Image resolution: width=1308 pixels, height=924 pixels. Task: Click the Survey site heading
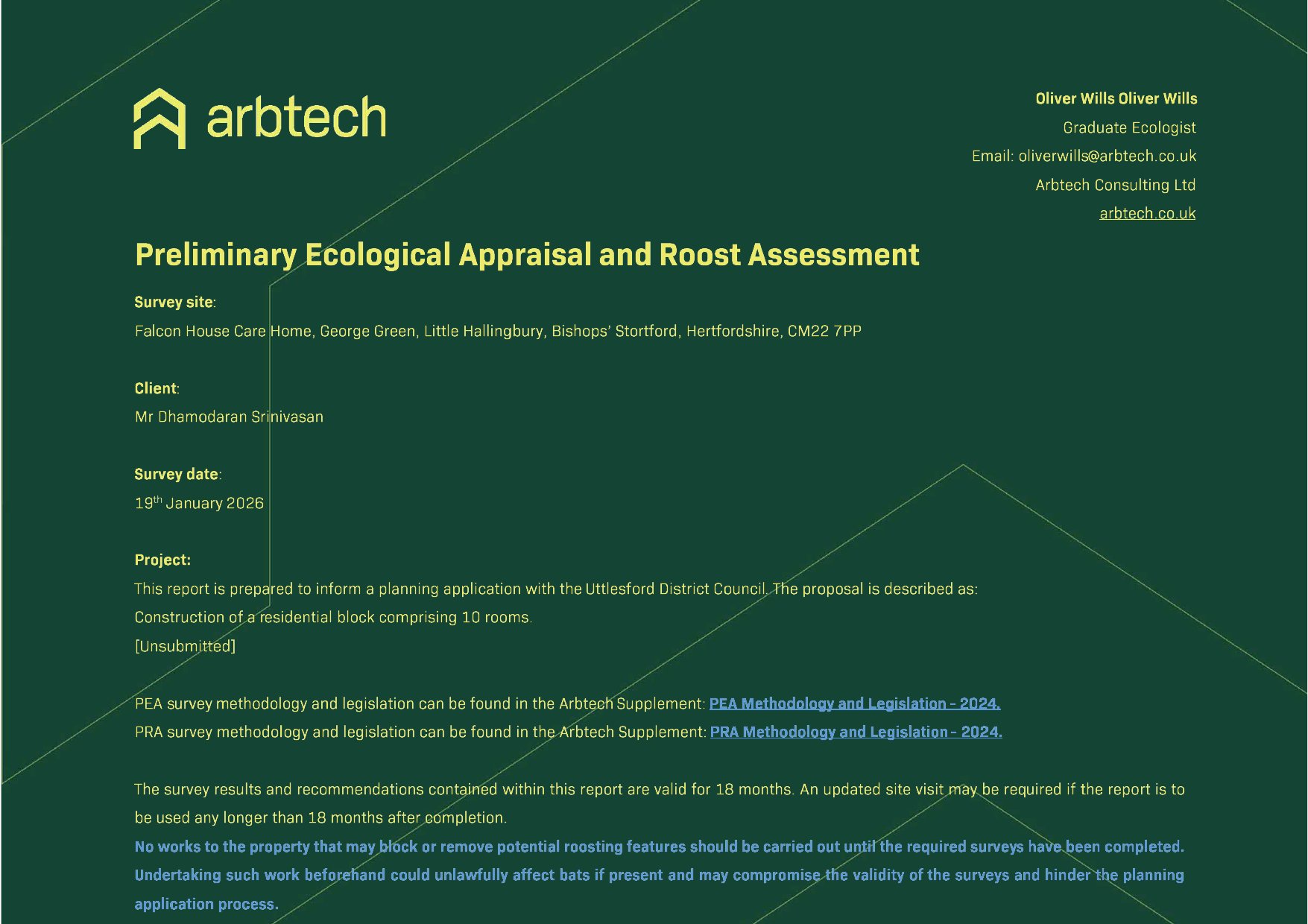tap(174, 303)
